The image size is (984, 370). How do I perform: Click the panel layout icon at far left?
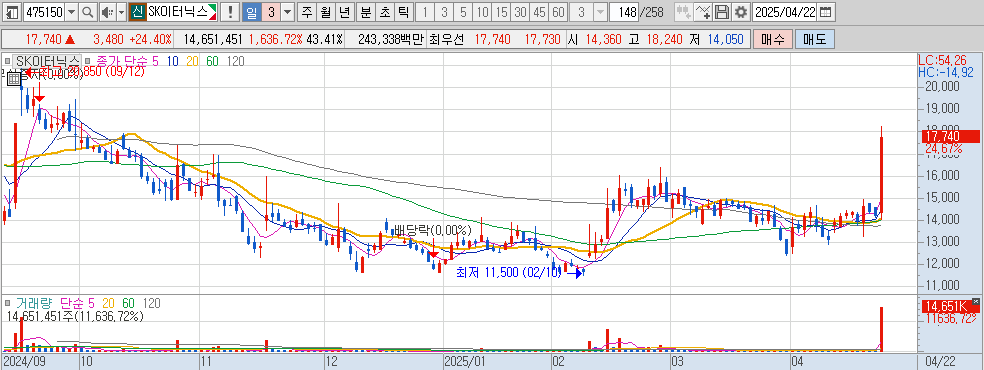point(12,11)
